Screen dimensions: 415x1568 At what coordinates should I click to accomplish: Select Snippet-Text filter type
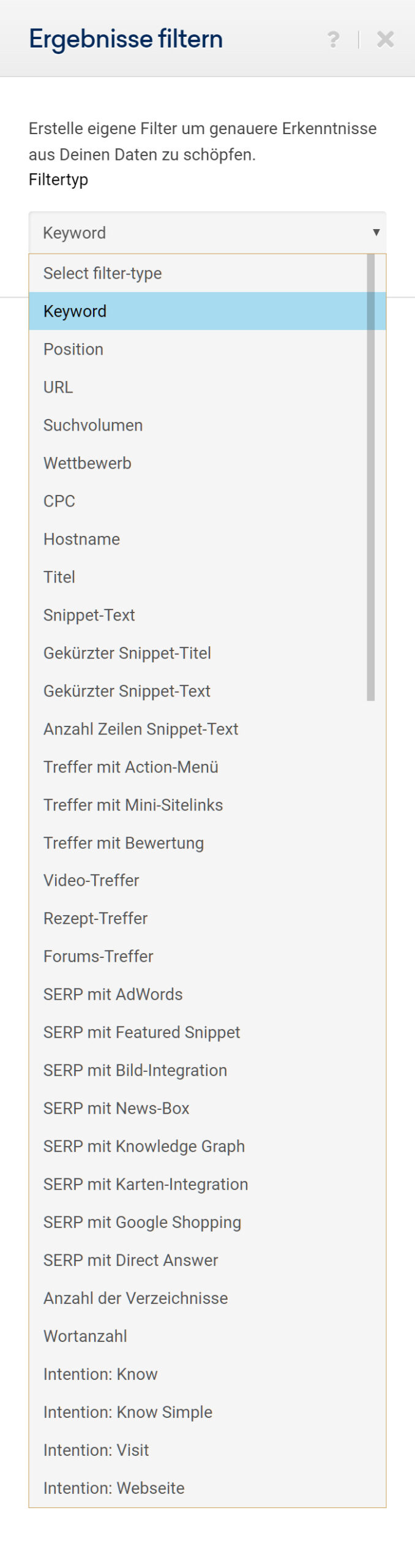89,615
